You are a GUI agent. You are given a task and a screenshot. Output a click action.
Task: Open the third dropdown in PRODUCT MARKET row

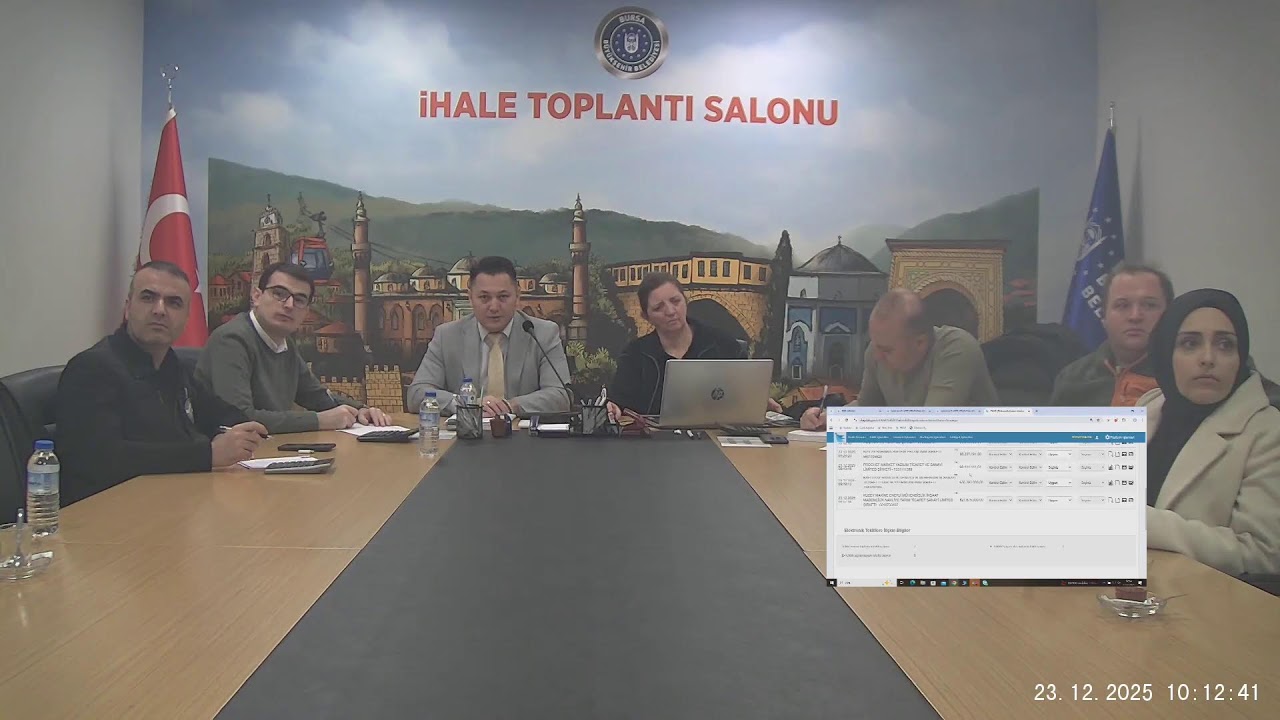pos(1059,467)
